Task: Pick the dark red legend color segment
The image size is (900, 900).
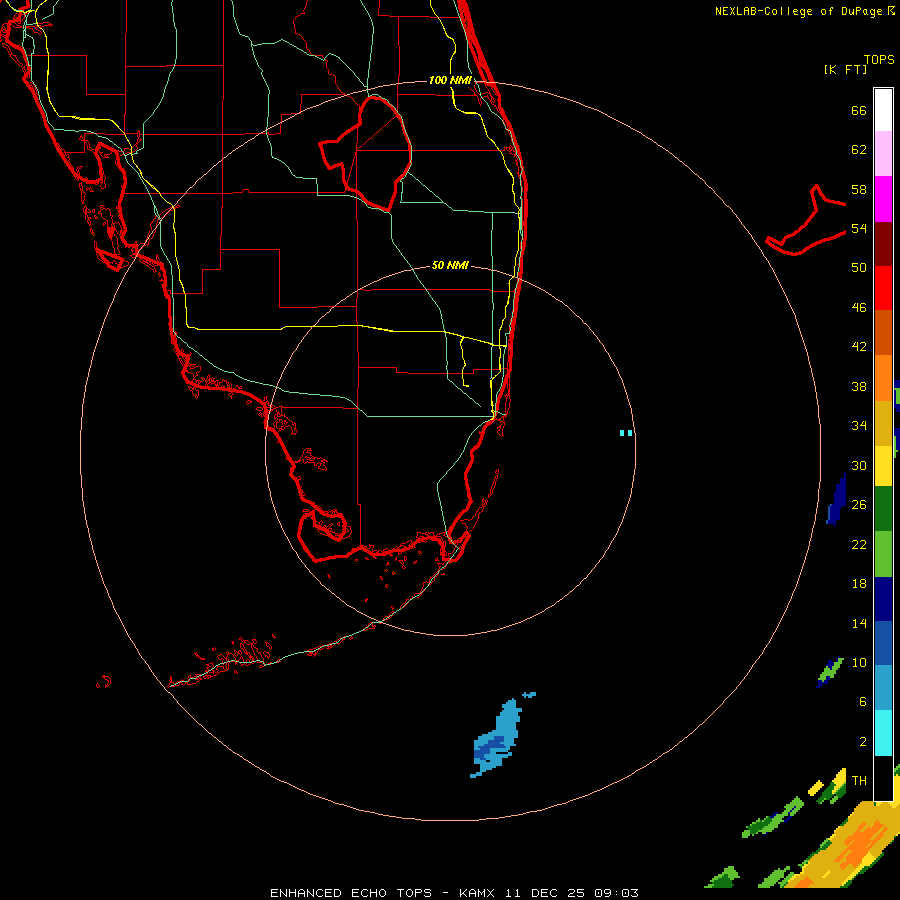Action: [883, 243]
